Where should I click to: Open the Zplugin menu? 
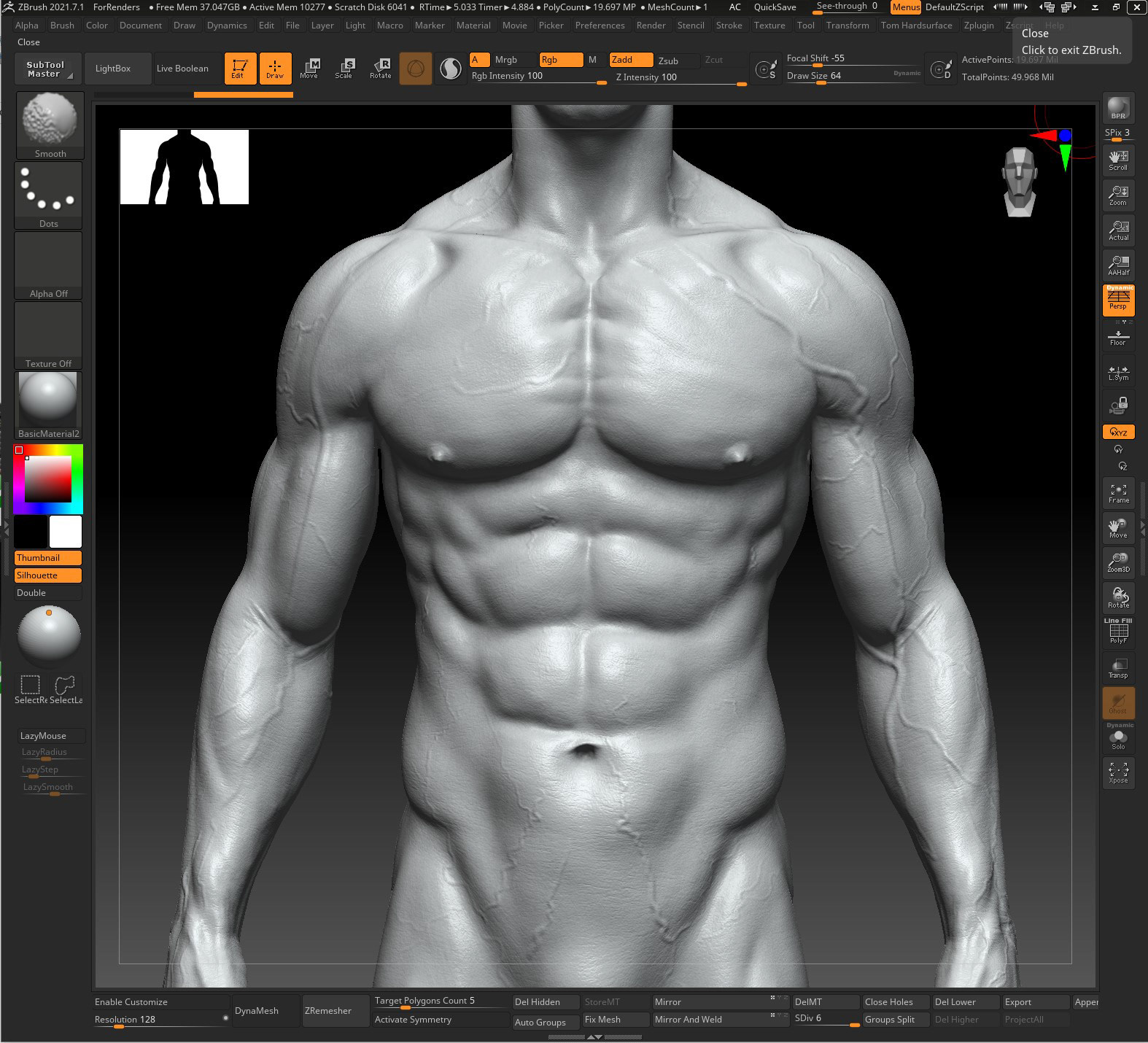[x=979, y=25]
